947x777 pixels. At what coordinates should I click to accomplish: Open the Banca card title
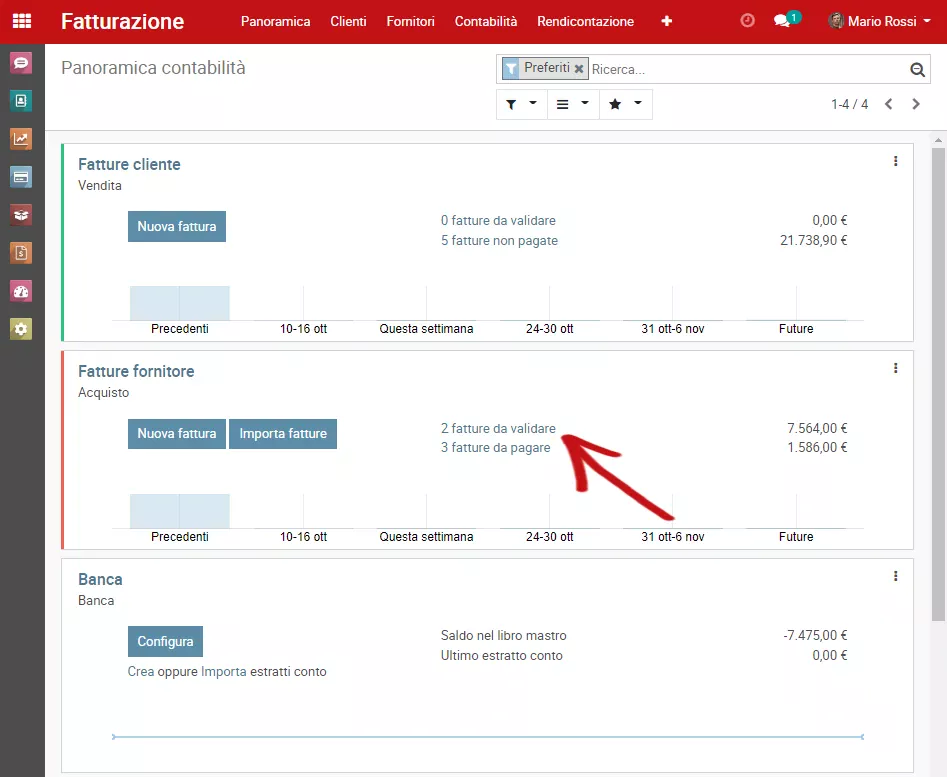pyautogui.click(x=100, y=580)
